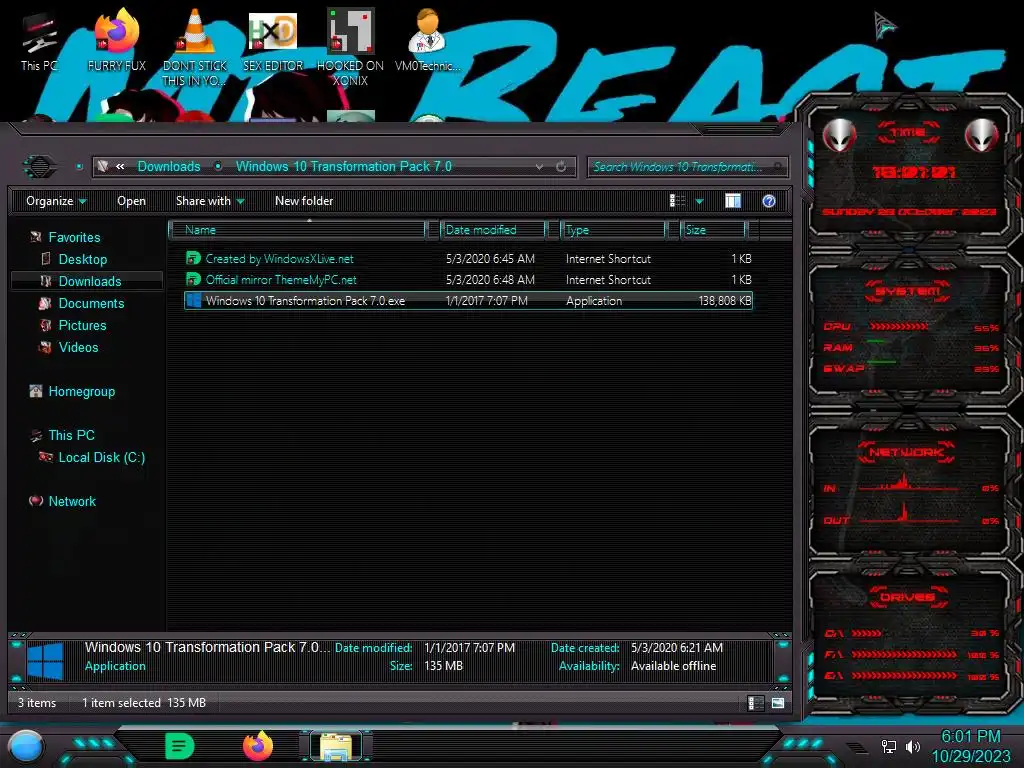Sort by the Name column header
The height and width of the screenshot is (768, 1024).
click(x=298, y=230)
